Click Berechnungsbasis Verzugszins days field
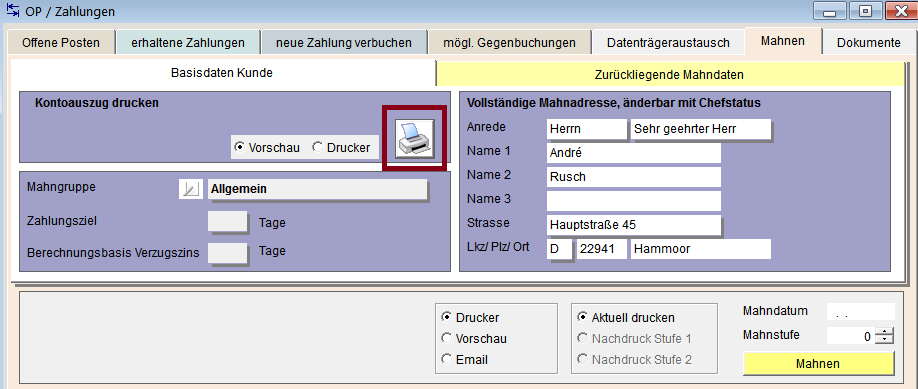Image resolution: width=918 pixels, height=389 pixels. pyautogui.click(x=228, y=252)
